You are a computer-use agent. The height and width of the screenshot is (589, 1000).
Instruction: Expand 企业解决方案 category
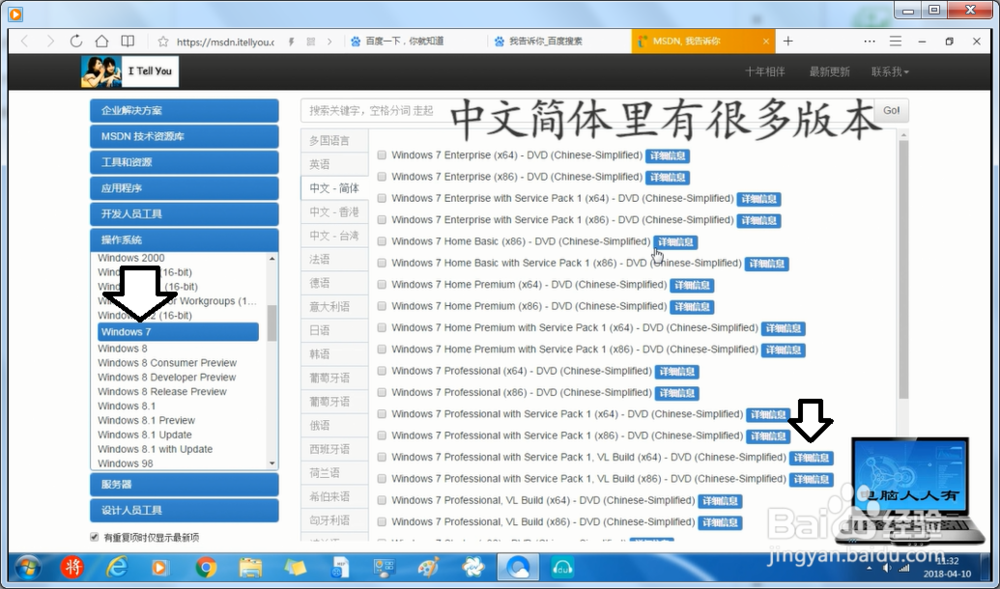coord(184,110)
